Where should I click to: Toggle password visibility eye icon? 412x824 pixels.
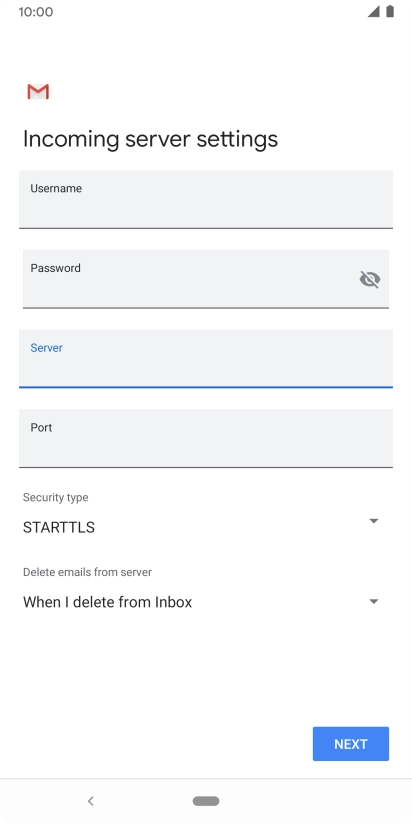tap(370, 279)
